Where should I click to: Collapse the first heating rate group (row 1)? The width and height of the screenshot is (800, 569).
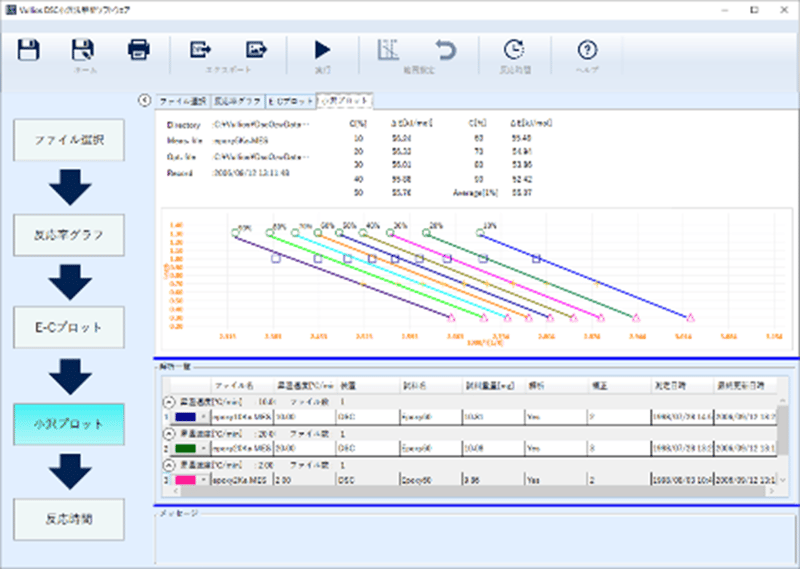click(169, 402)
